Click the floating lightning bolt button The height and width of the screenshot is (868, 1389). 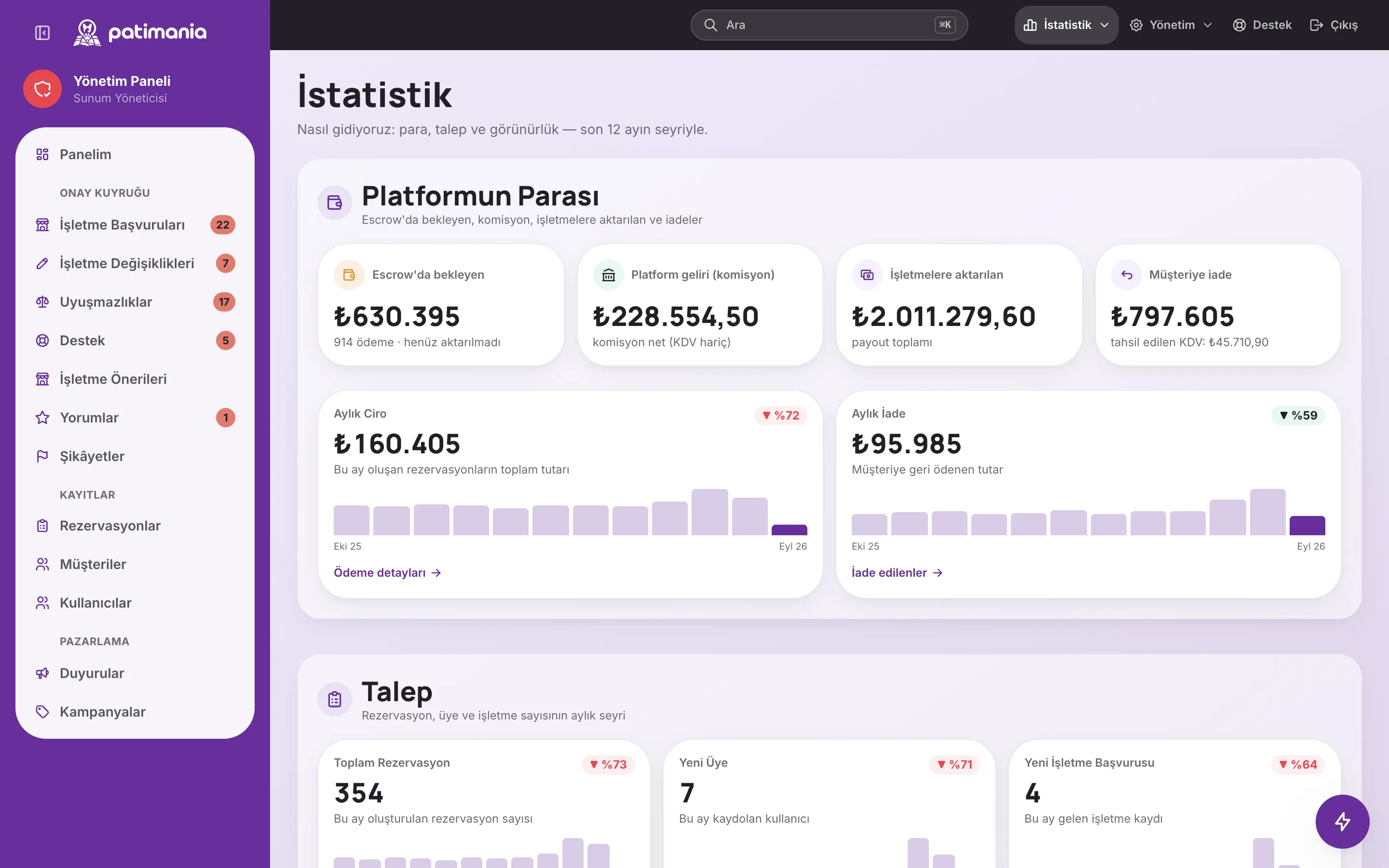(x=1342, y=822)
